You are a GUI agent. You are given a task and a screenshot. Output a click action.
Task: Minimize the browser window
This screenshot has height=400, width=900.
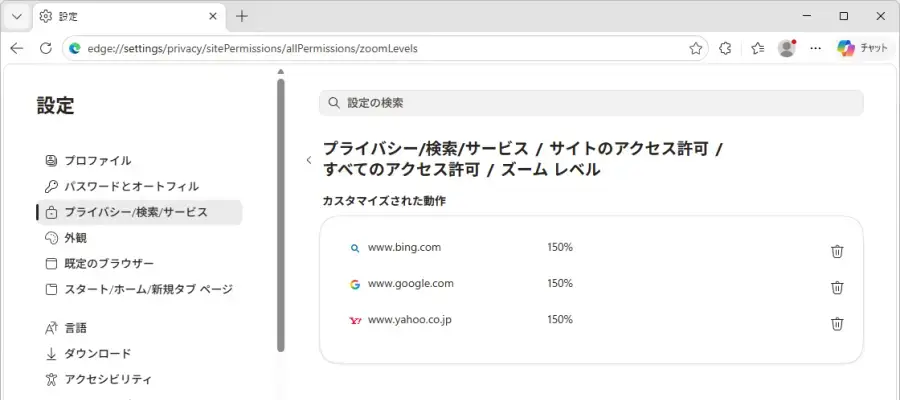807,17
